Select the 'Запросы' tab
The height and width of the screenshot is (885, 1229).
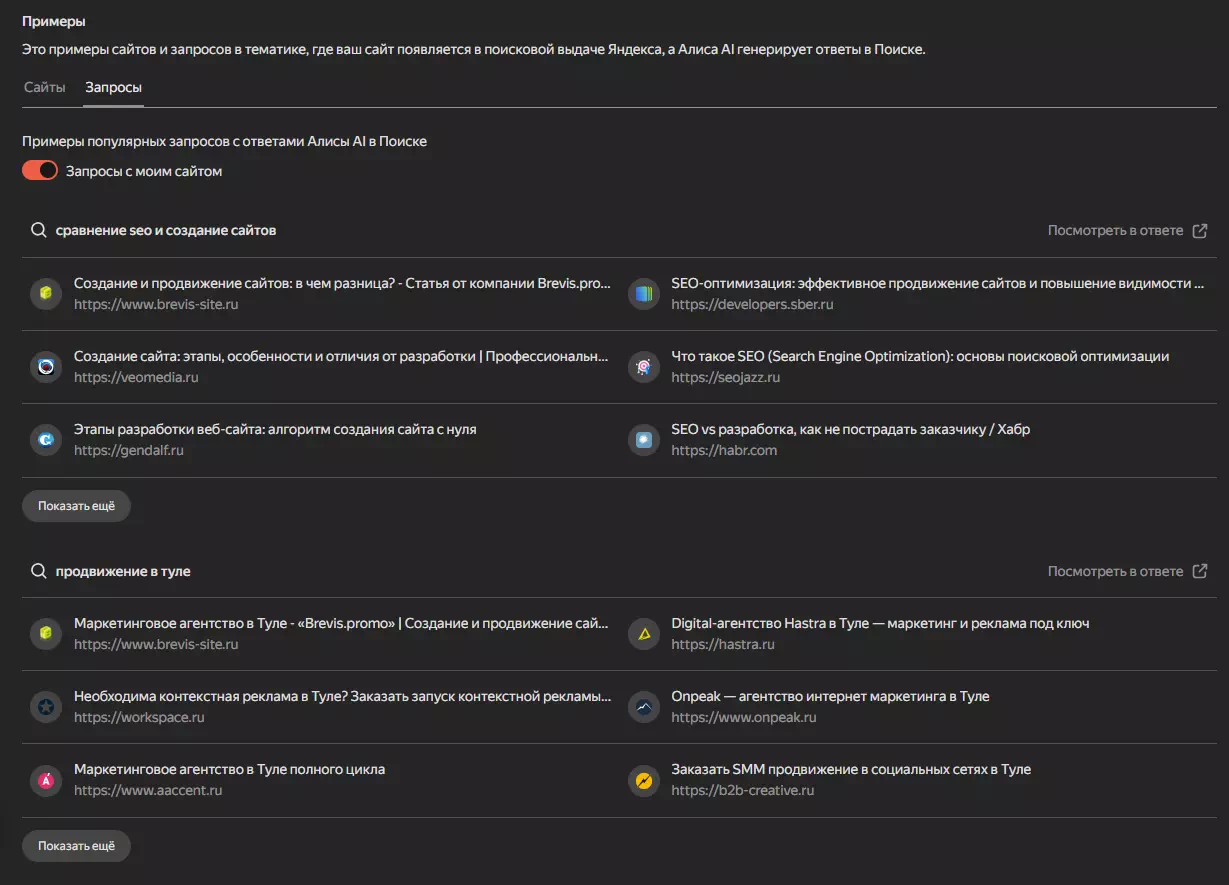point(113,88)
